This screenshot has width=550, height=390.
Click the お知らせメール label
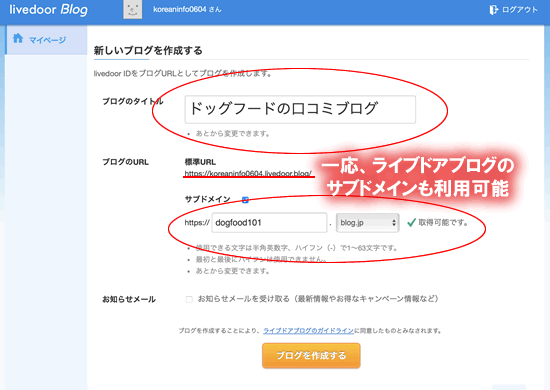pos(129,300)
